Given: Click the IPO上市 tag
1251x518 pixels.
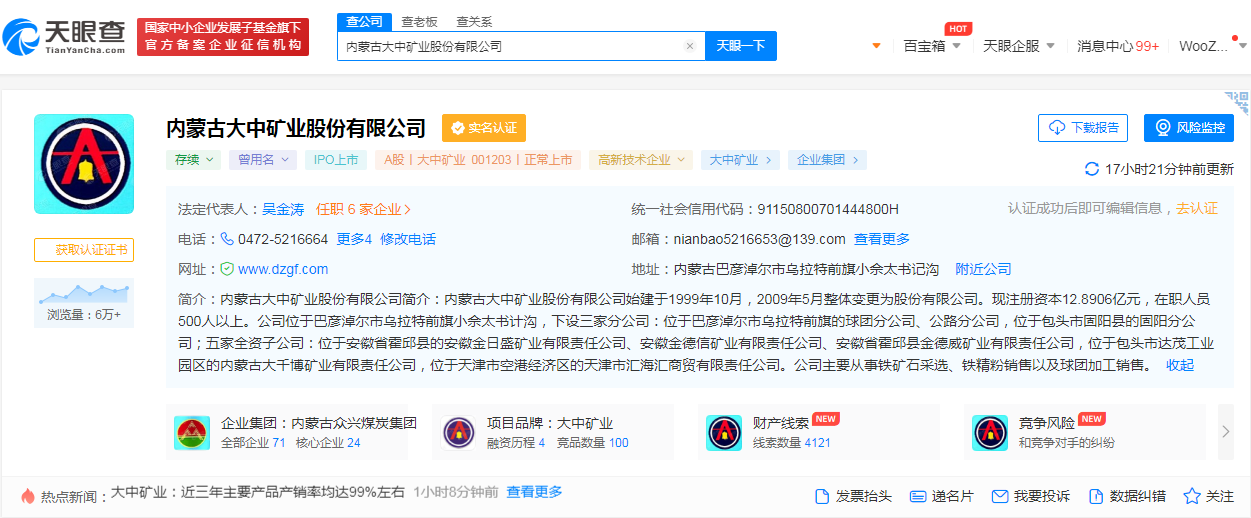Looking at the screenshot, I should pyautogui.click(x=336, y=160).
